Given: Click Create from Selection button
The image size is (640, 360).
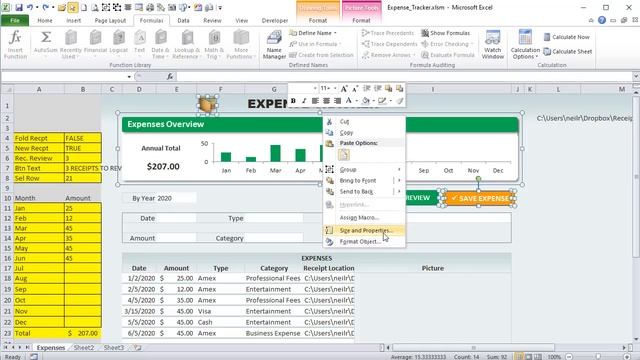Looking at the screenshot, I should [321, 55].
